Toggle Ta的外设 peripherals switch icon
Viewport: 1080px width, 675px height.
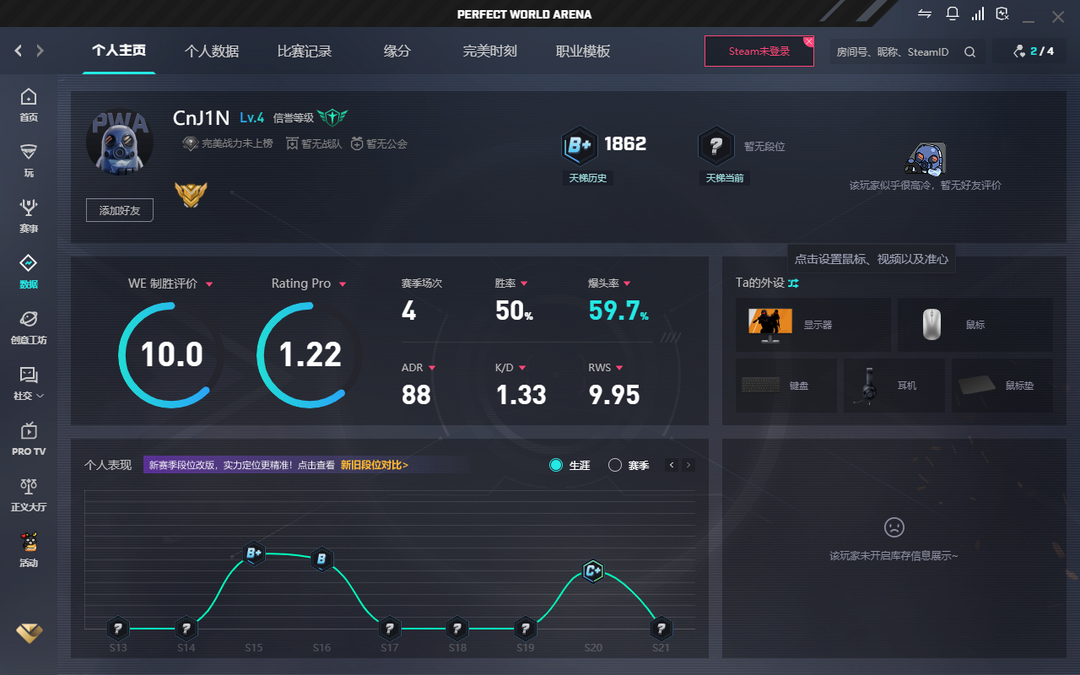tap(793, 283)
